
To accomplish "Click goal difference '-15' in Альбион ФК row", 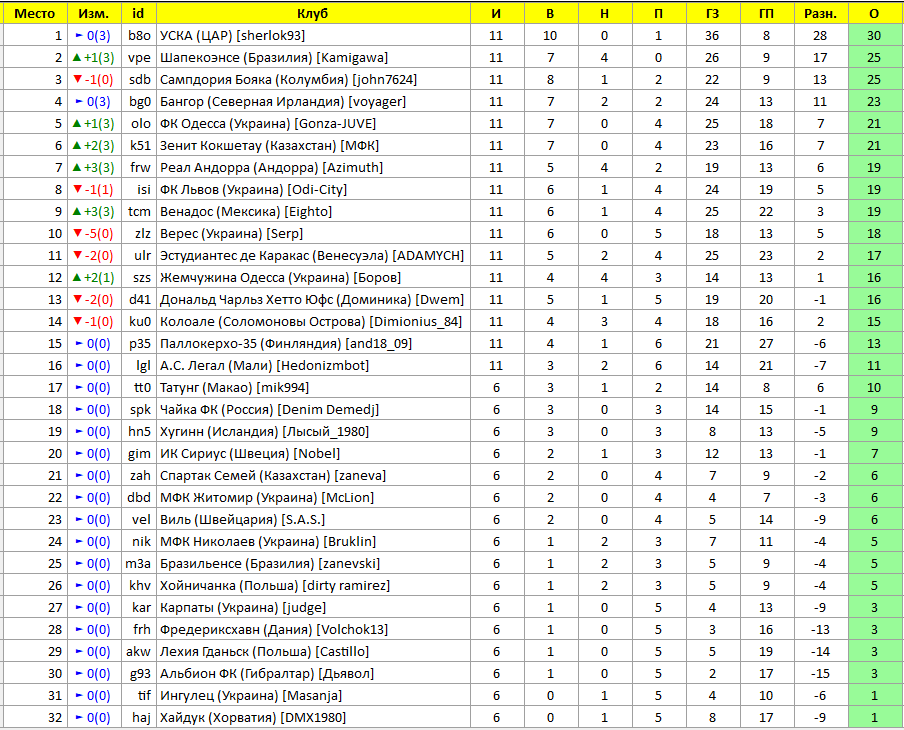I will [820, 673].
